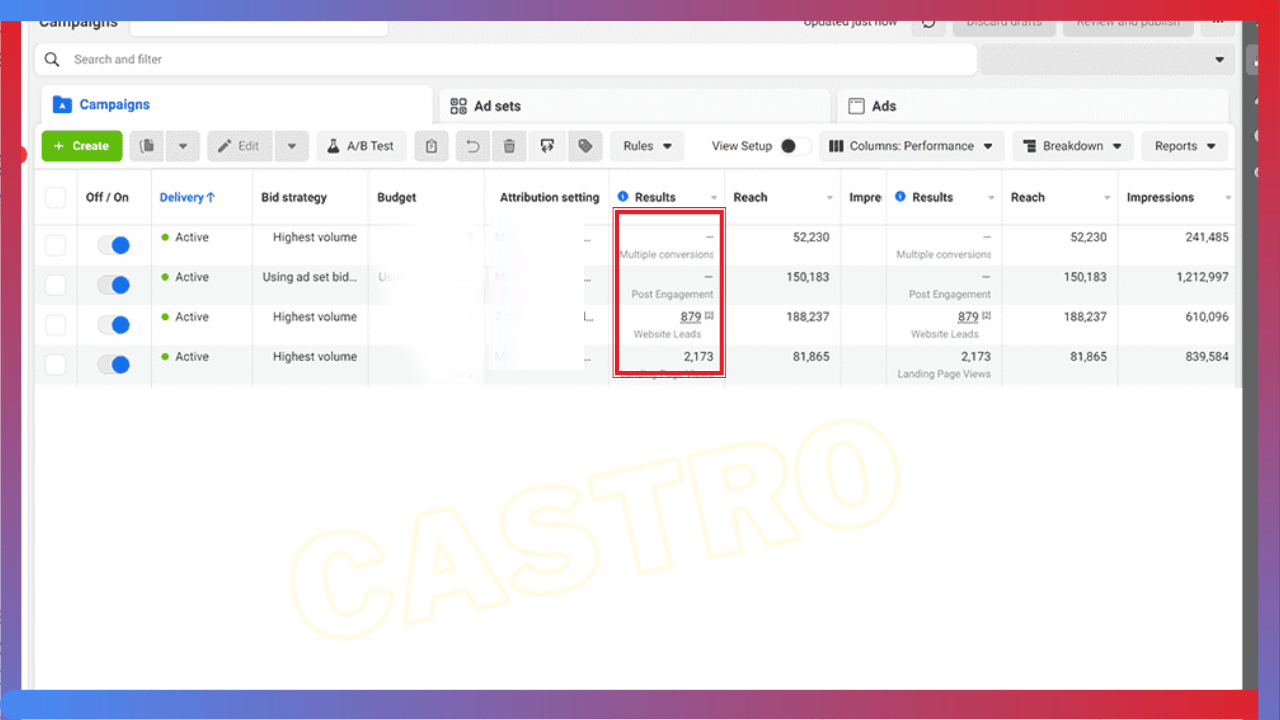Viewport: 1280px width, 720px height.
Task: Open the Rules dropdown
Action: tap(647, 146)
